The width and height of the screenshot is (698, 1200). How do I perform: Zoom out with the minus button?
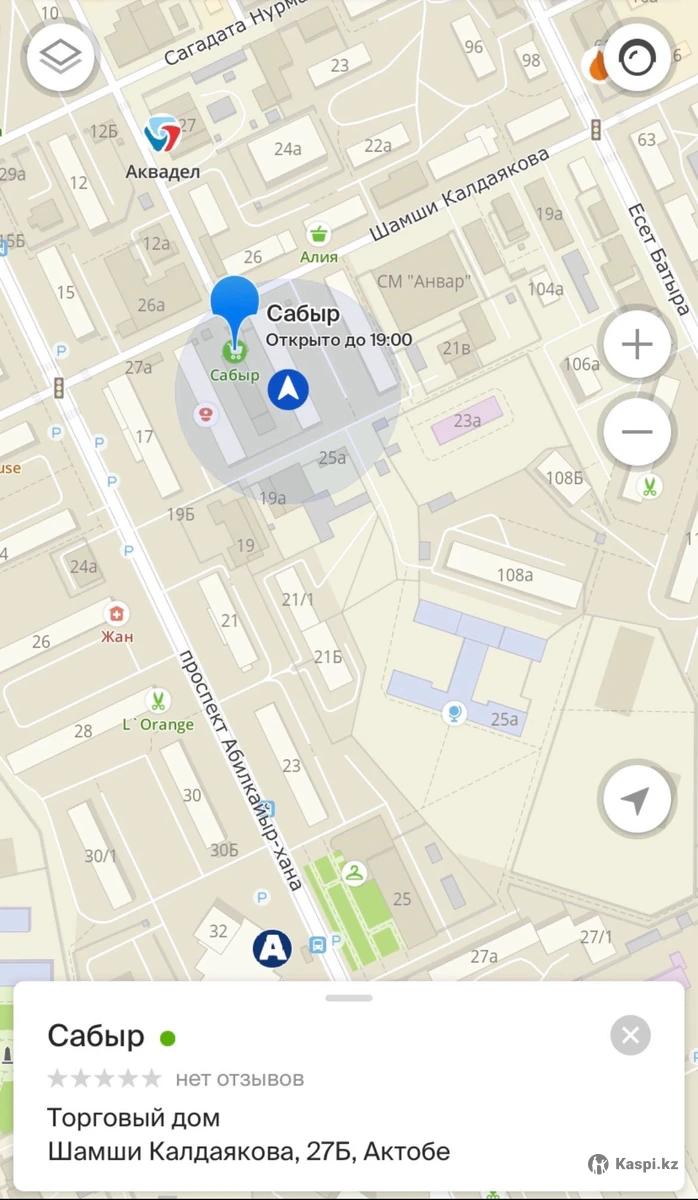637,433
